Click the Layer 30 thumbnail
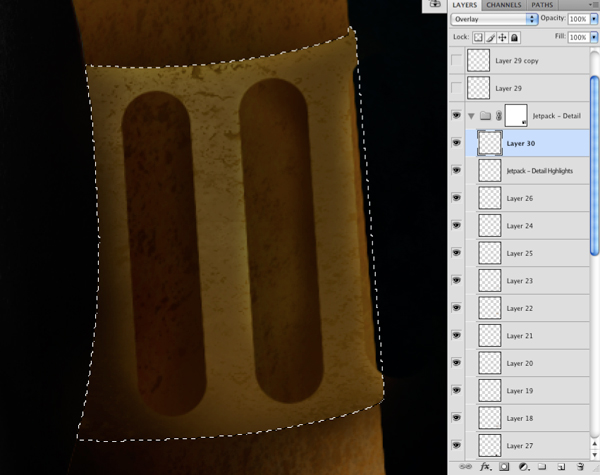 click(490, 143)
